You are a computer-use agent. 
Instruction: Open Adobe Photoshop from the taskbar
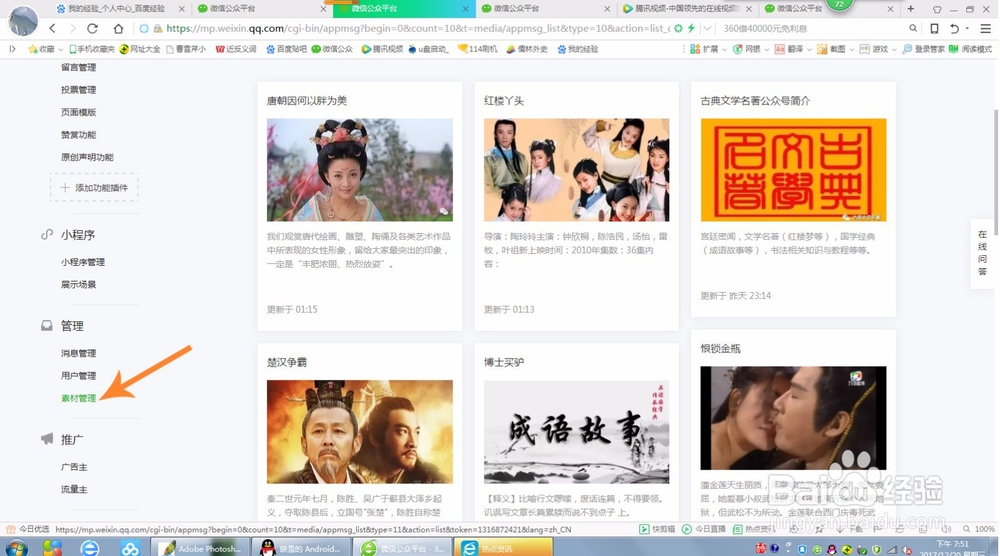(x=200, y=548)
